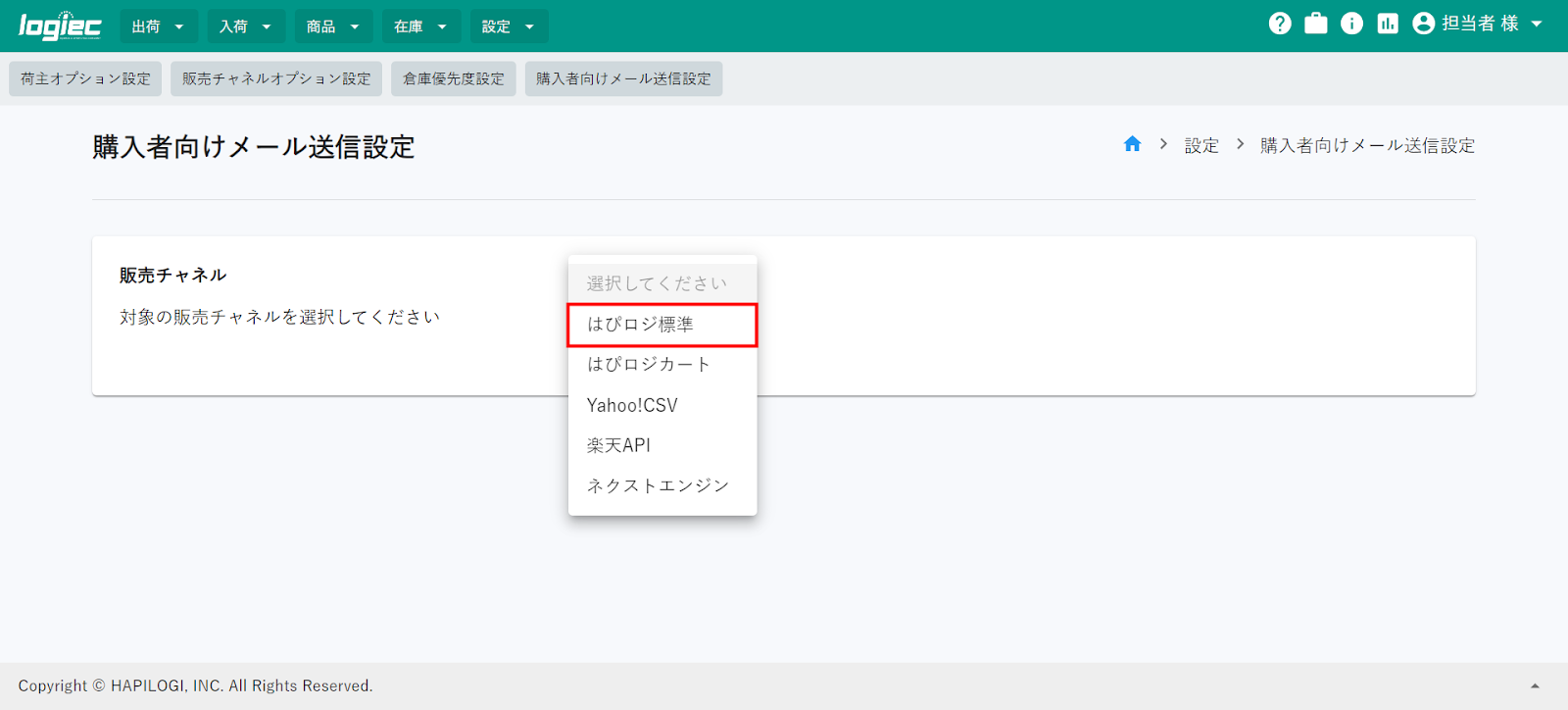This screenshot has width=1568, height=710.
Task: Expand the 出荷 dropdown menu
Action: pyautogui.click(x=159, y=26)
